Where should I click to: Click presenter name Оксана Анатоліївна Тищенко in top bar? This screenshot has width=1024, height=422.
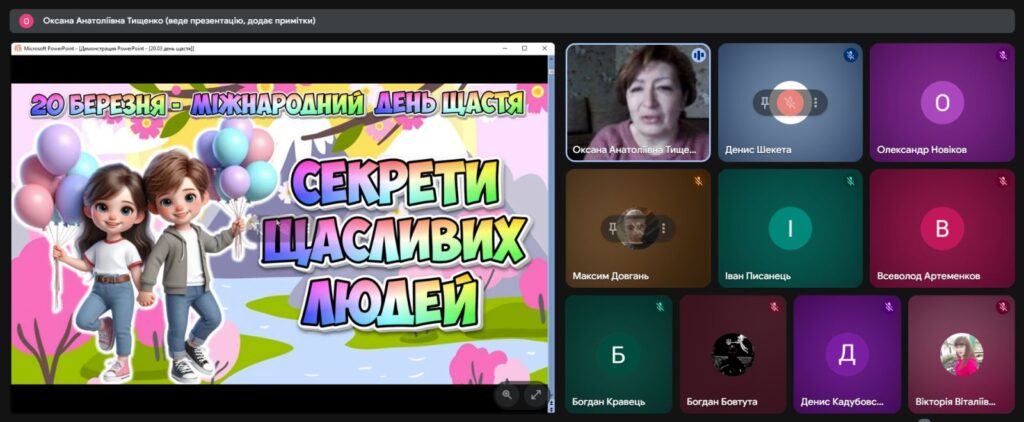click(180, 20)
